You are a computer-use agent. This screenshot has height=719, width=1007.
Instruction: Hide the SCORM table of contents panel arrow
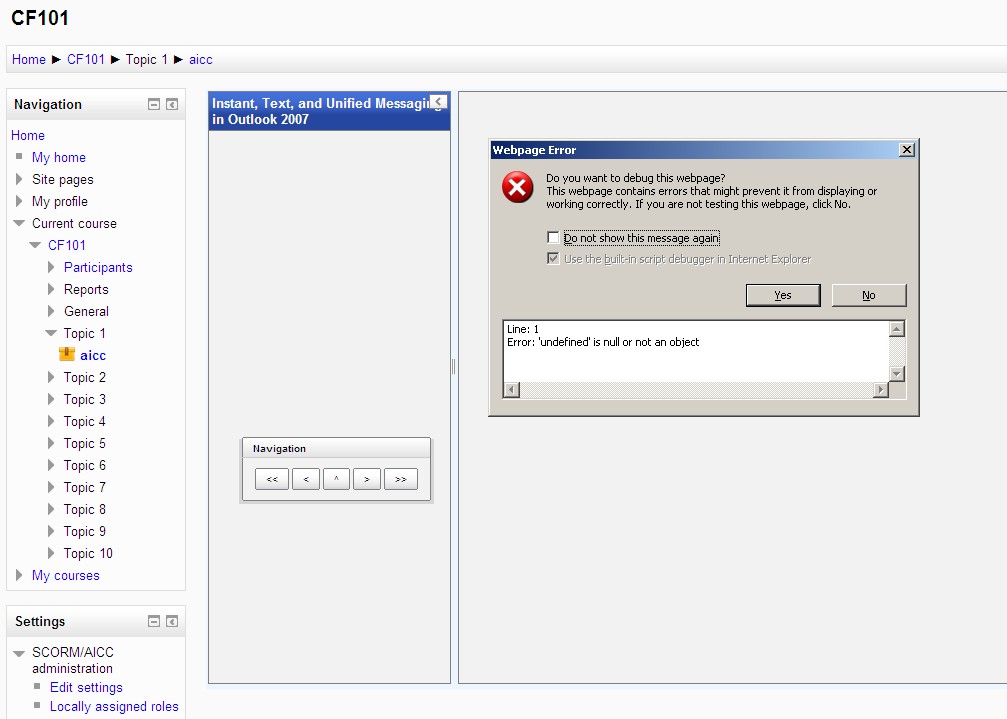439,101
